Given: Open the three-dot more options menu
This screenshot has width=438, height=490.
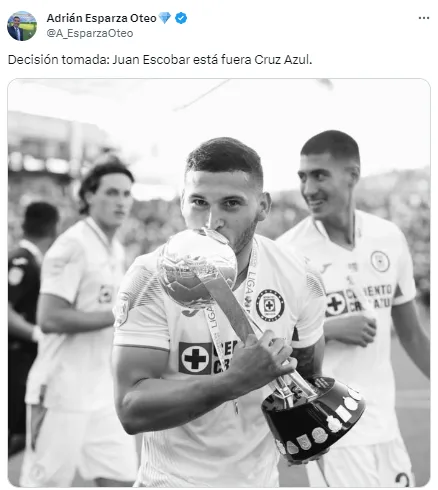Looking at the screenshot, I should click(424, 18).
